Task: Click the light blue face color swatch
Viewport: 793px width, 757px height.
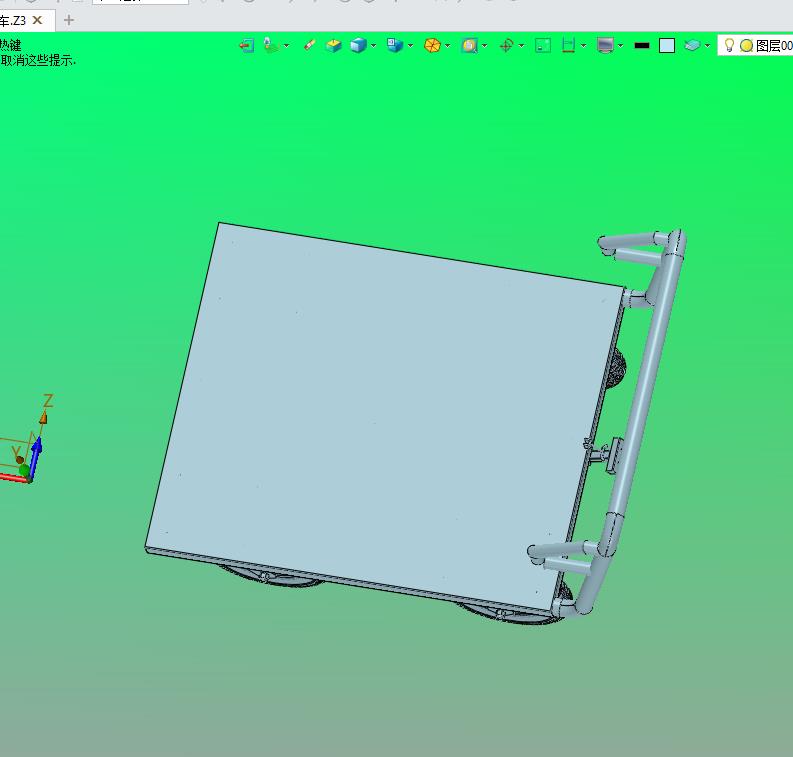Action: coord(667,46)
